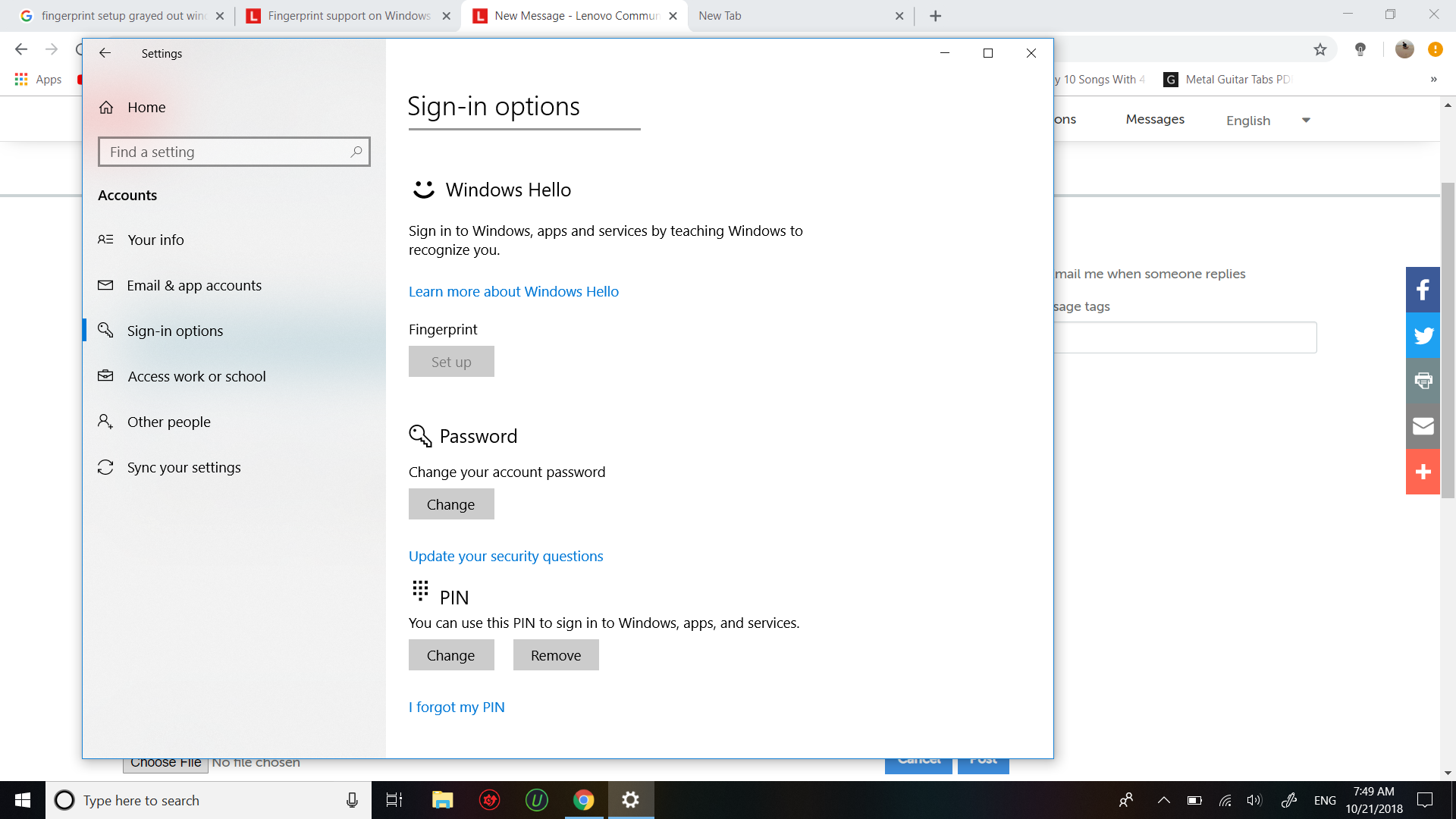Click the Sign-in options fingerprint icon
1456x819 pixels.
coord(107,329)
